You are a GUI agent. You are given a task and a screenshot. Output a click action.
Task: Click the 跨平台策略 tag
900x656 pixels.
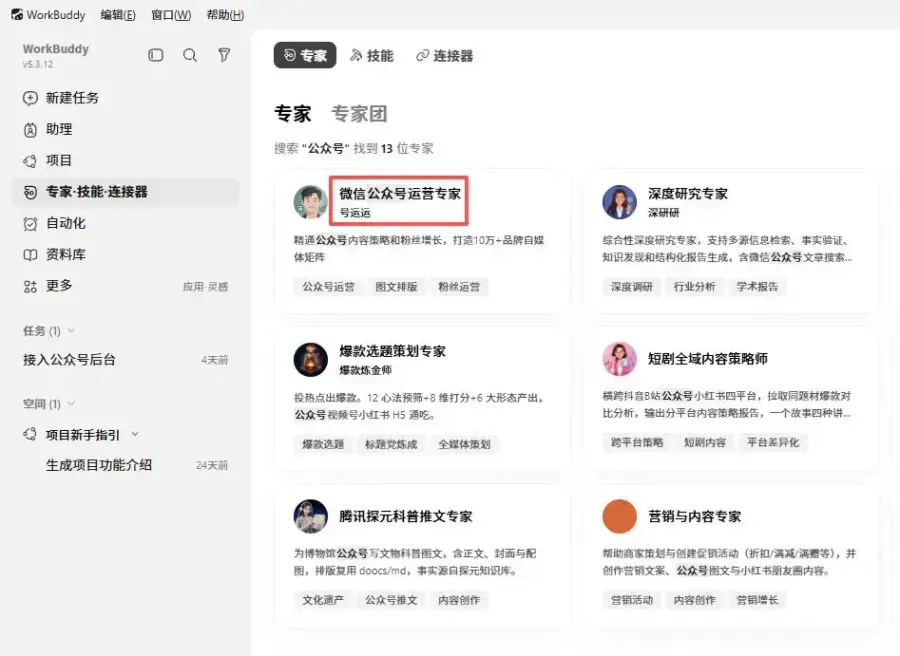[637, 442]
